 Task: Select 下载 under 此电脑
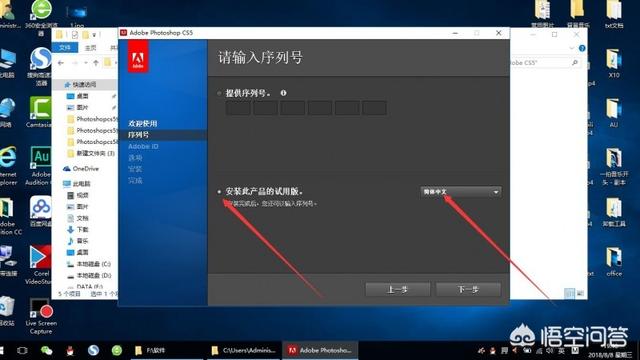[78, 229]
